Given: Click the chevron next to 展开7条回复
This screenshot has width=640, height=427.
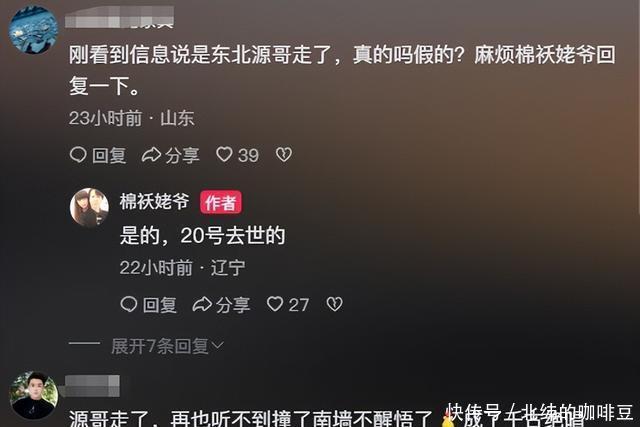Looking at the screenshot, I should [x=218, y=346].
